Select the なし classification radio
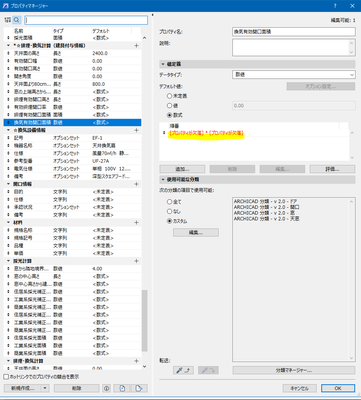This screenshot has height=400, width=361. (169, 212)
